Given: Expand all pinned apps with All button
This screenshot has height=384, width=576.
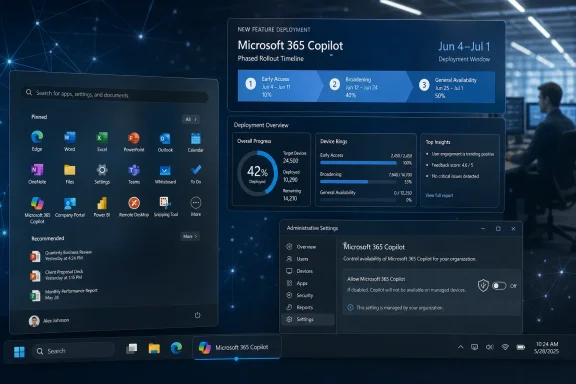Looking at the screenshot, I should click(191, 119).
